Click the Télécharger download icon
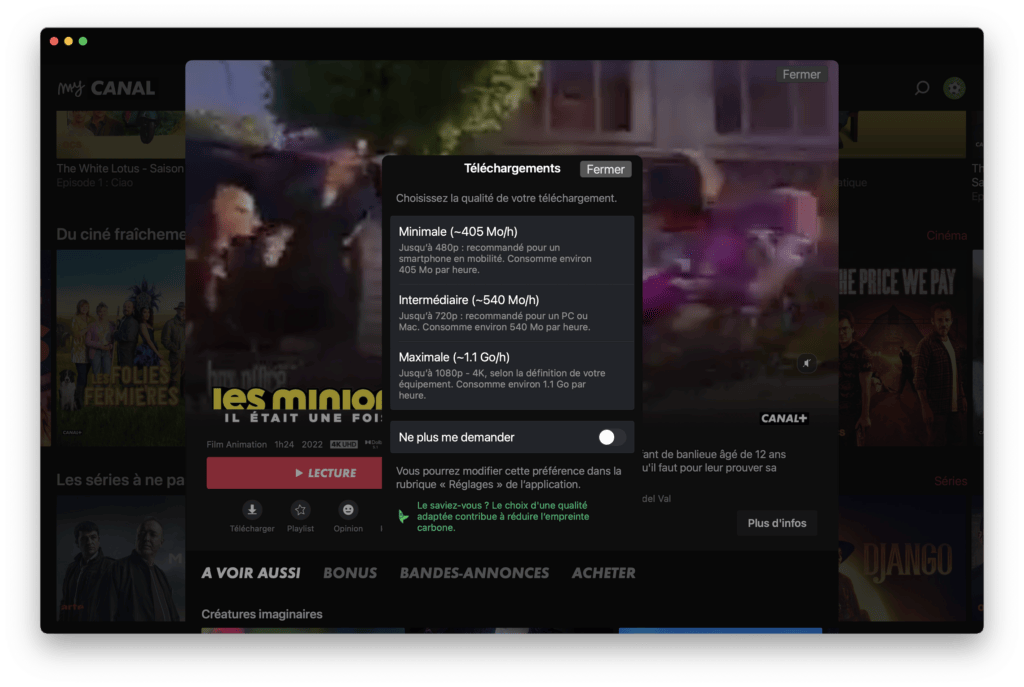1024x687 pixels. click(252, 509)
